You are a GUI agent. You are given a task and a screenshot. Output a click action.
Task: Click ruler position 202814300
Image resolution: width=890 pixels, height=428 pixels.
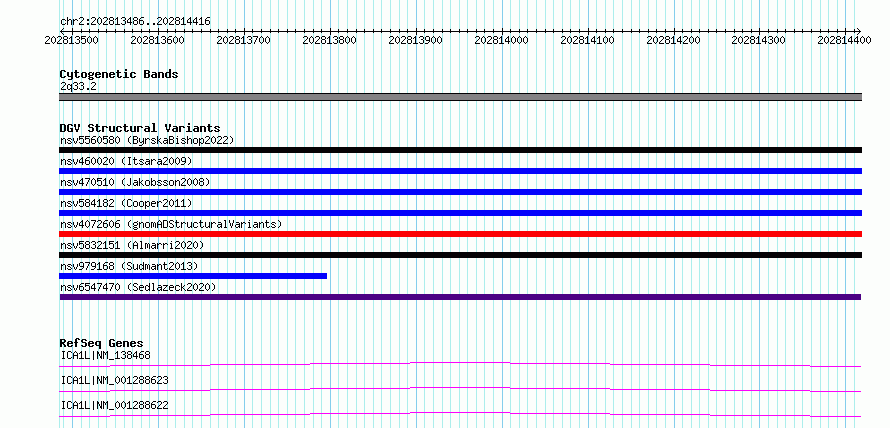tap(759, 40)
